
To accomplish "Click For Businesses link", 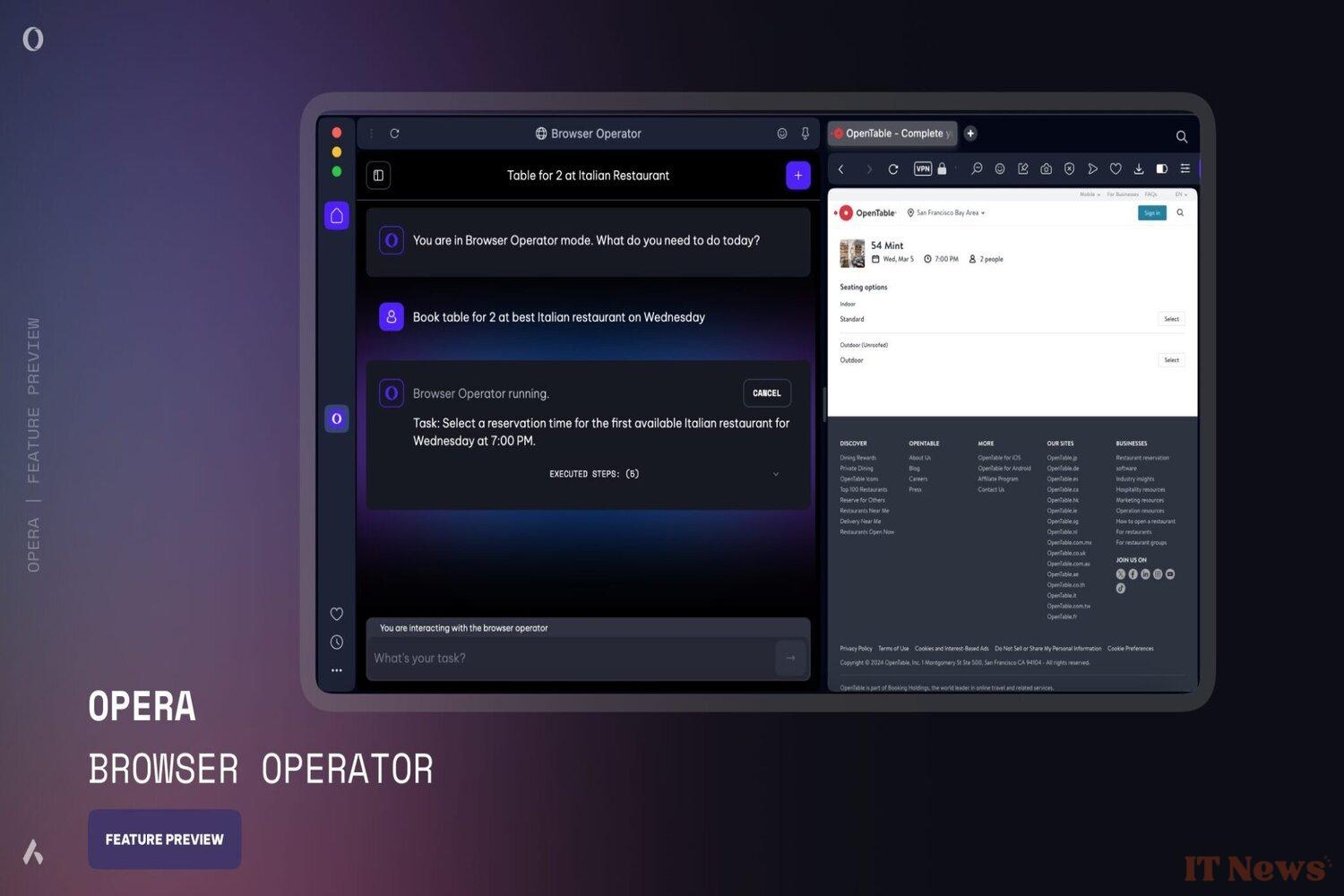I will [x=1123, y=194].
